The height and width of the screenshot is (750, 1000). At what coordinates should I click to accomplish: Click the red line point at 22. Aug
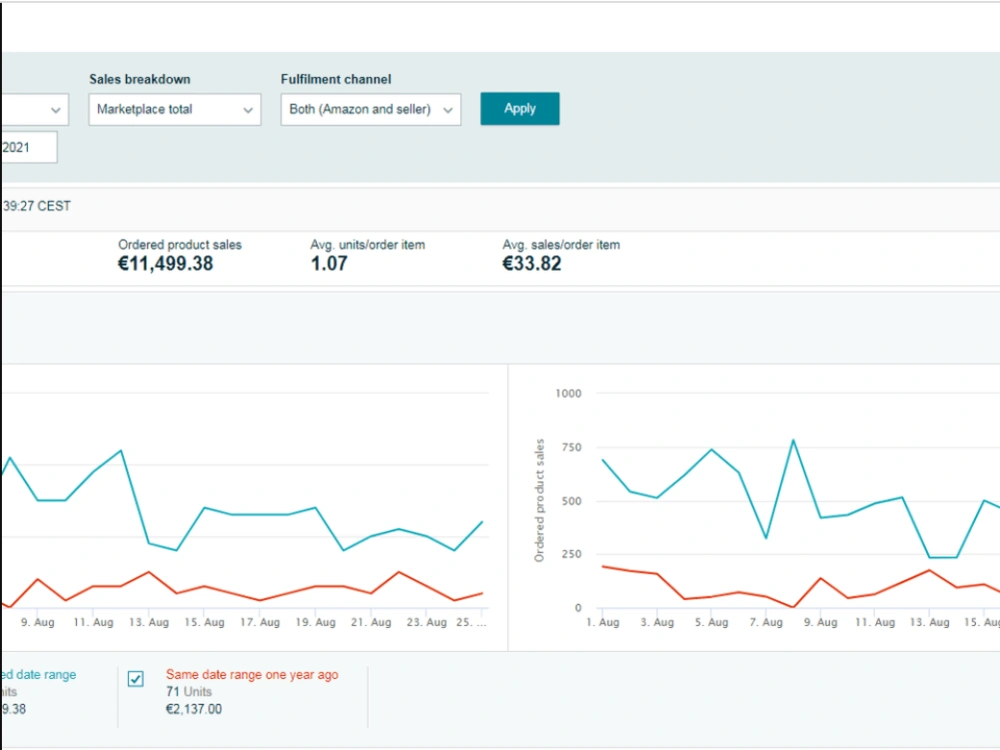point(399,572)
